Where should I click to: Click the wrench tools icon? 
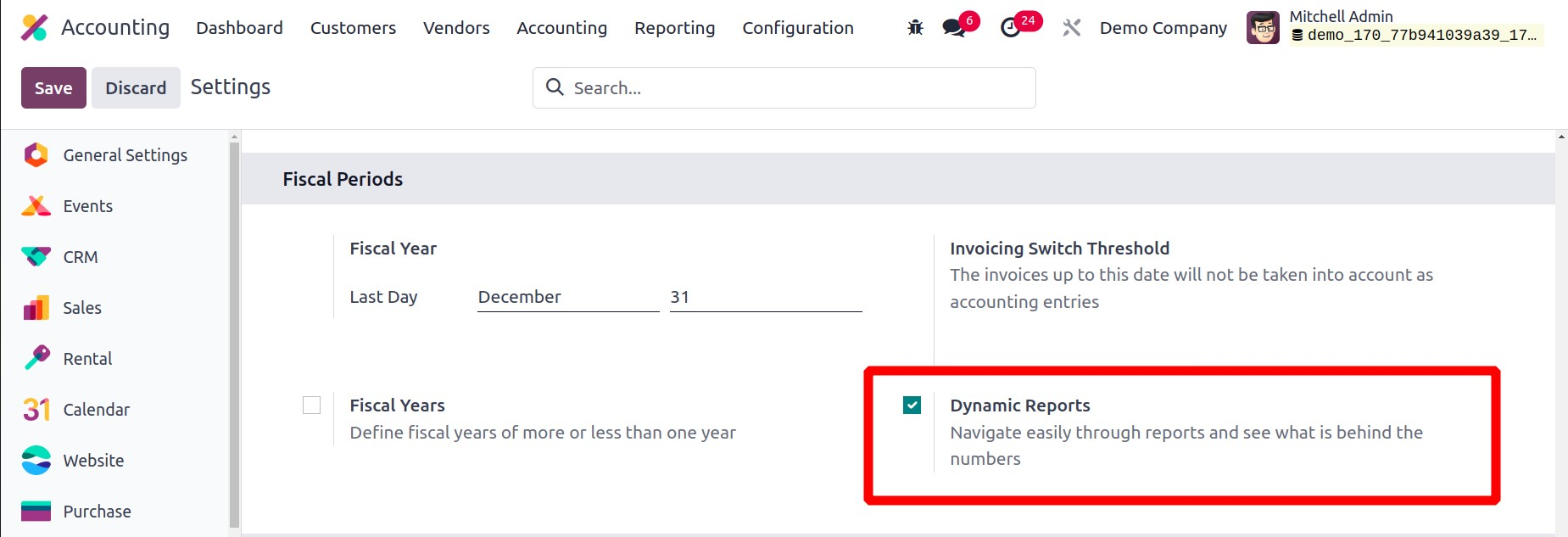point(1071,28)
